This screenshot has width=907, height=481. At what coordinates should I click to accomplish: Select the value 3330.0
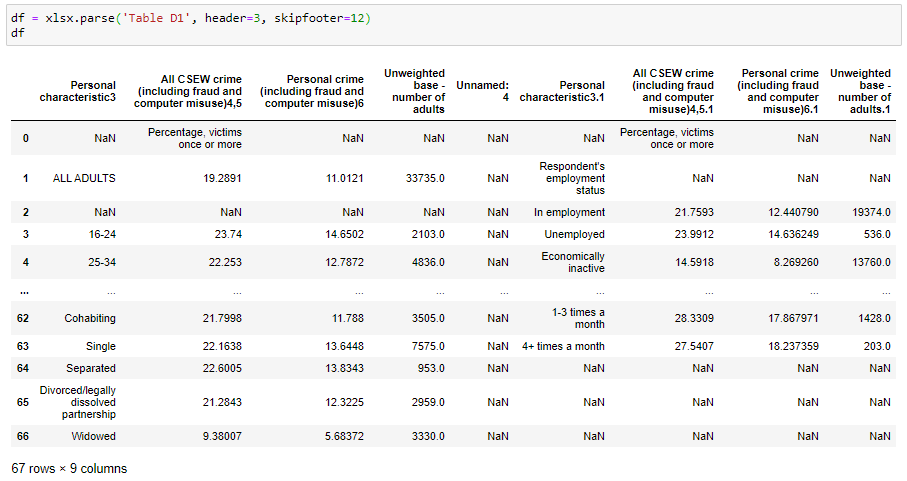(x=428, y=436)
